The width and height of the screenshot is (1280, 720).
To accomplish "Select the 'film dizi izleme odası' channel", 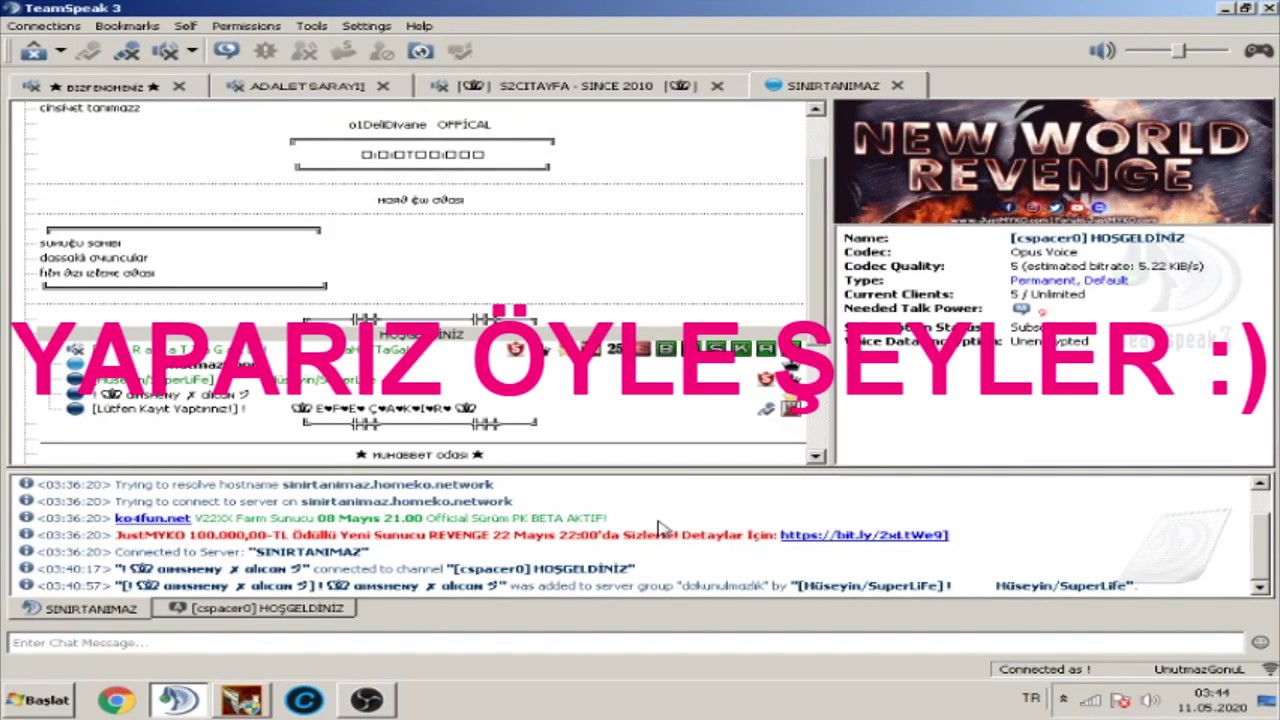I will (x=97, y=273).
